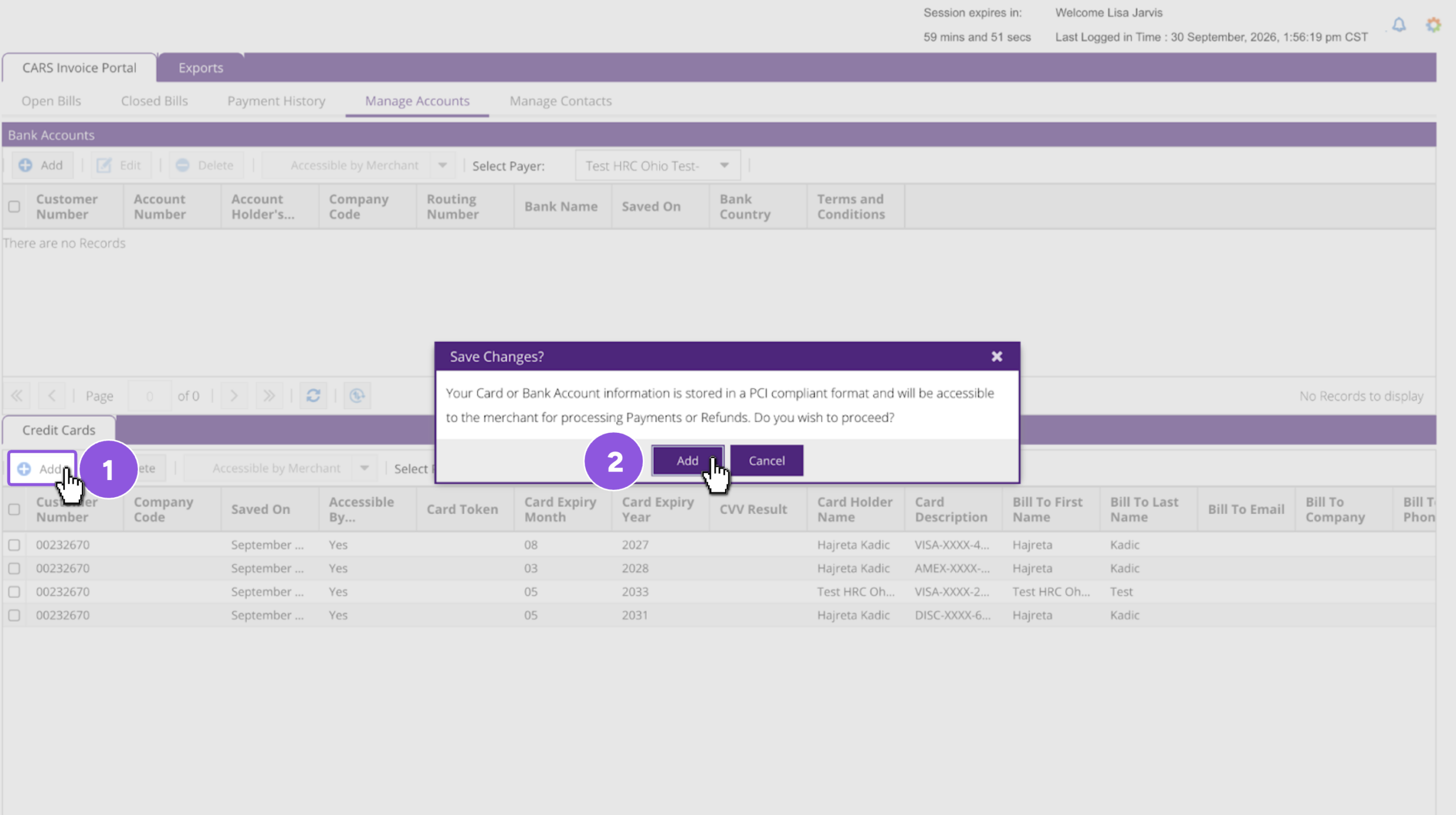The width and height of the screenshot is (1456, 815).
Task: Go to Open Bills tab
Action: (x=51, y=101)
